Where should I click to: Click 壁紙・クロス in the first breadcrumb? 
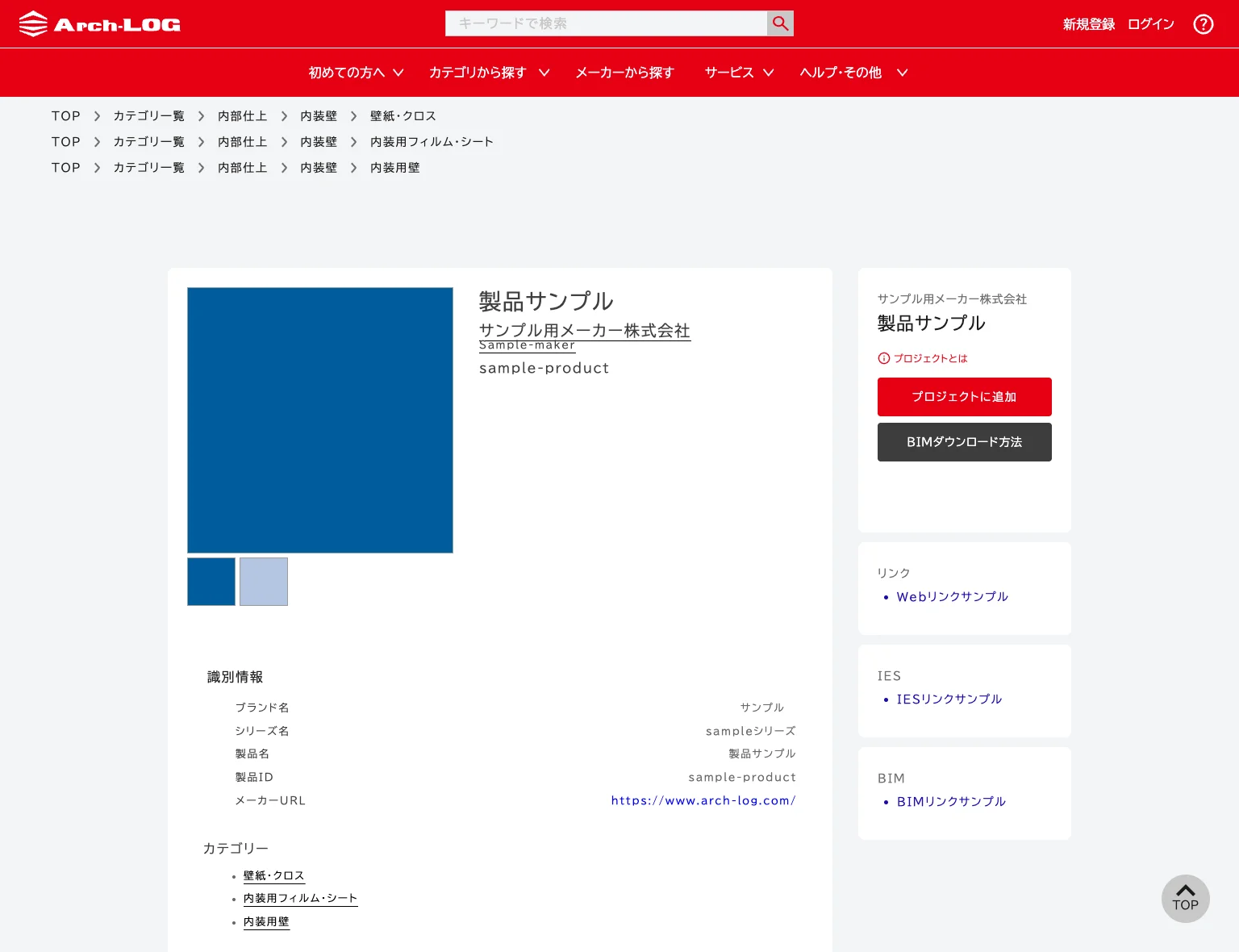[403, 116]
